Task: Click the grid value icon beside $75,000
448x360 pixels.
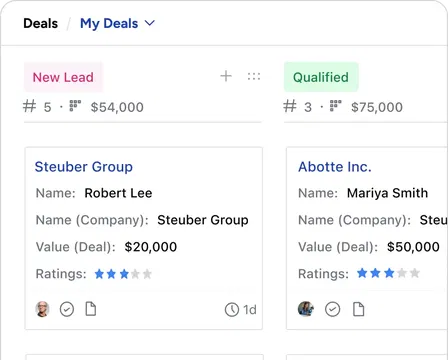Action: [x=336, y=105]
